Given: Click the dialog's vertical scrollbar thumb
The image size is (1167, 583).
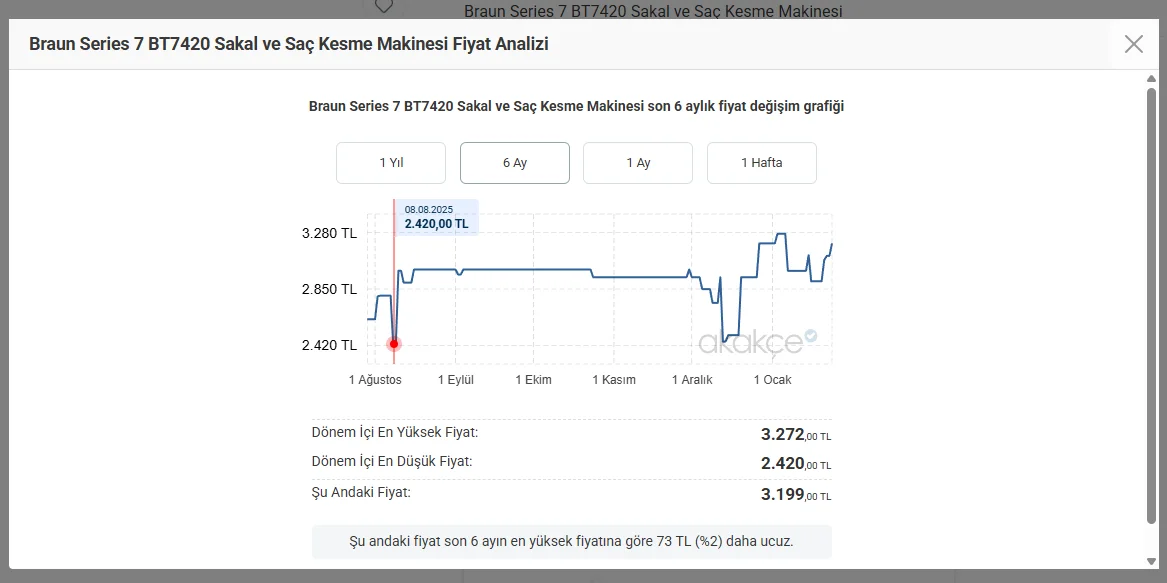Looking at the screenshot, I should tap(1151, 300).
